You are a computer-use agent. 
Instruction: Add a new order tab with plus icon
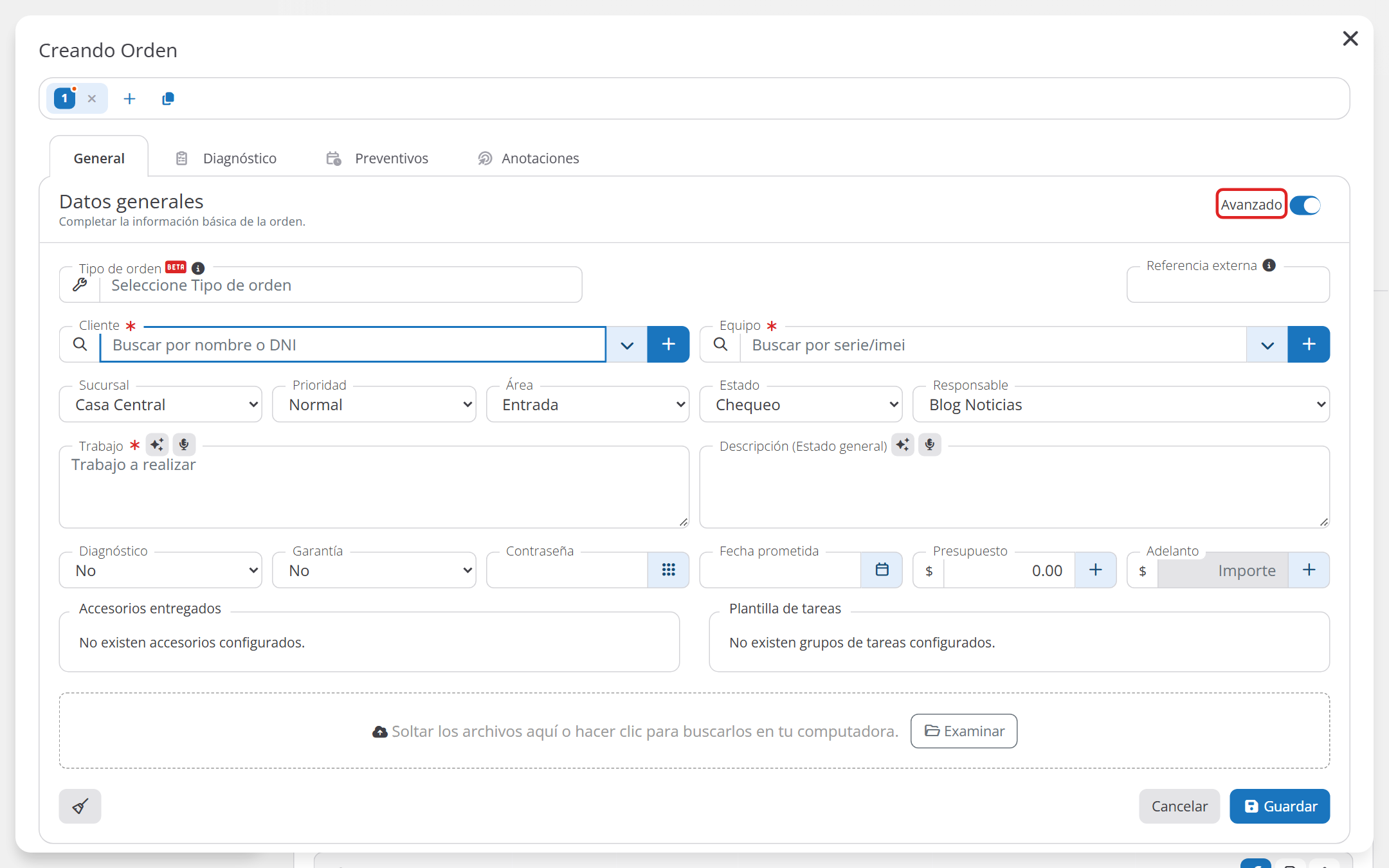pos(129,98)
